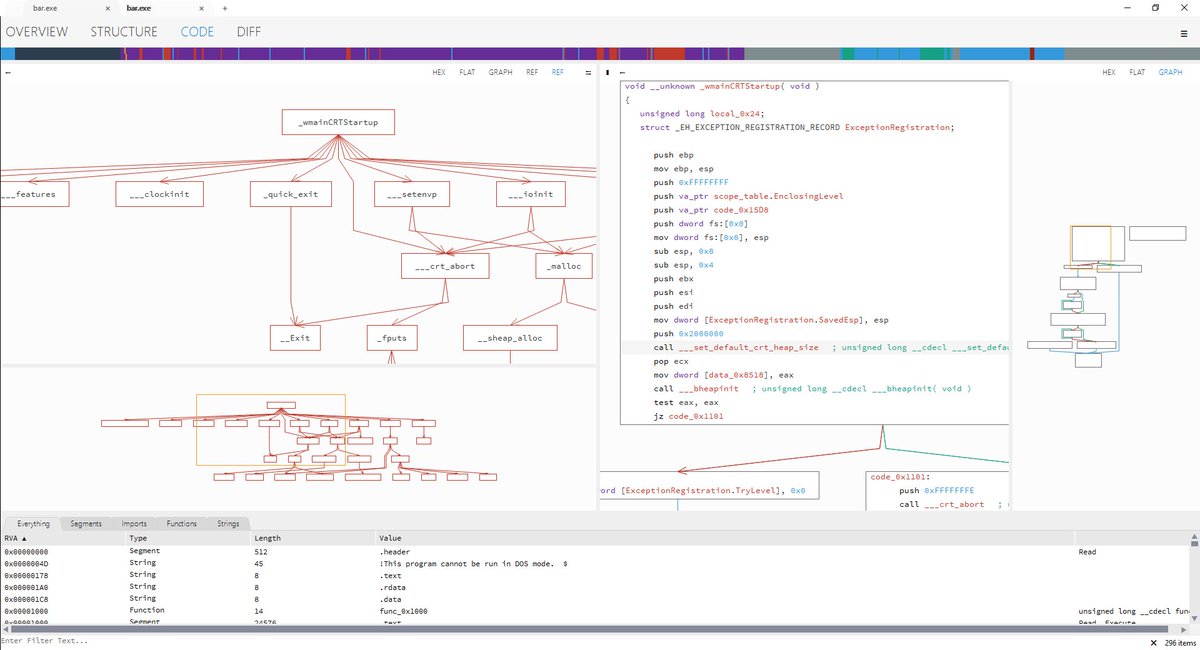Click the ___crt_abort node in graph
The height and width of the screenshot is (650, 1200).
click(x=445, y=266)
